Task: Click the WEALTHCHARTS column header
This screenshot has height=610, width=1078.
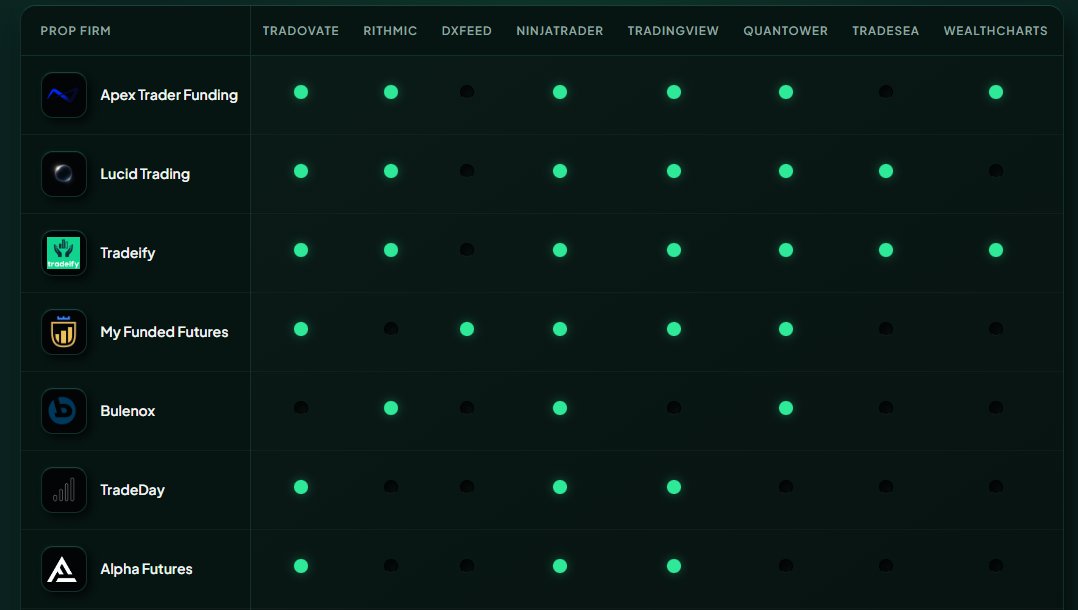Action: pos(996,31)
